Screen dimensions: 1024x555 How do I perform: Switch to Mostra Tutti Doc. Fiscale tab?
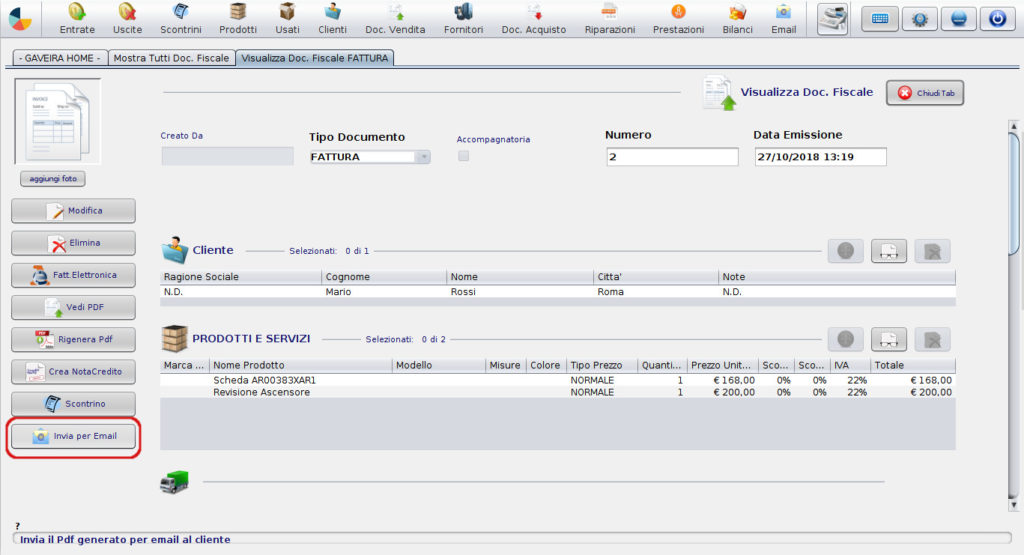tap(171, 58)
